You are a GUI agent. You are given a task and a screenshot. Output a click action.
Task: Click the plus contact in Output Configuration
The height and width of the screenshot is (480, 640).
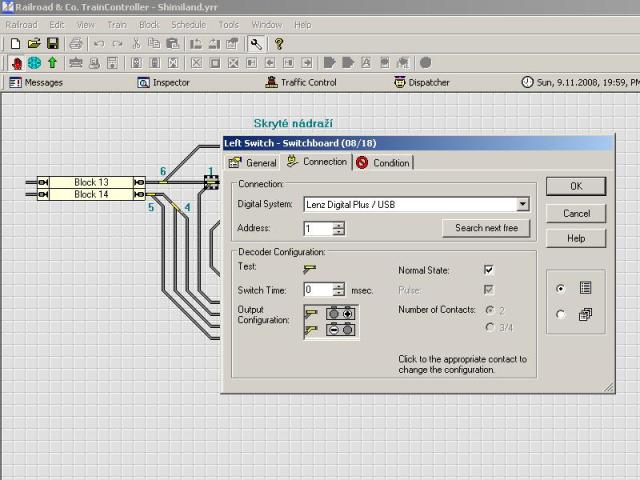tap(347, 314)
